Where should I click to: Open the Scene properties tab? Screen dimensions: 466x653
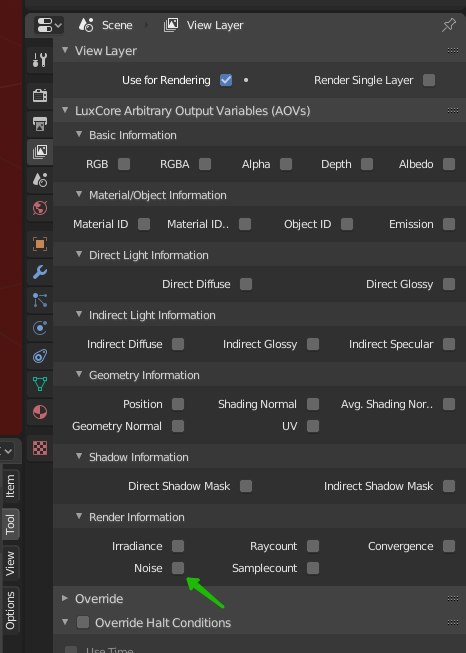click(x=40, y=179)
